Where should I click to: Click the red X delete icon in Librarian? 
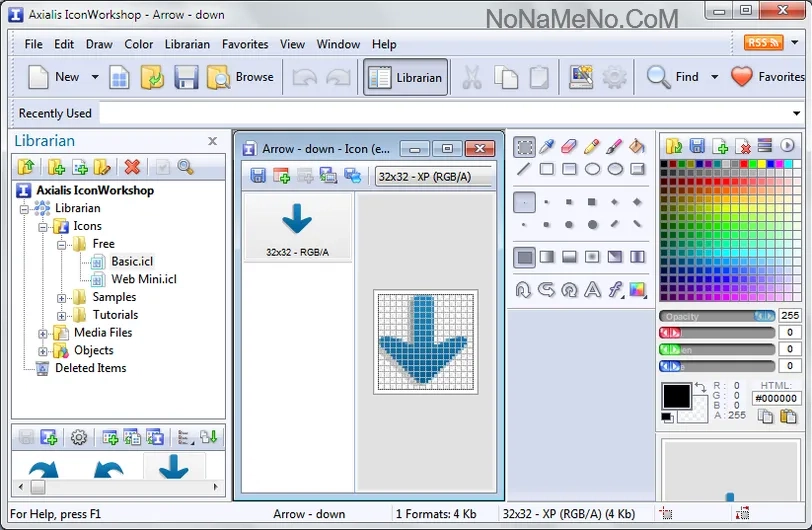[x=131, y=167]
